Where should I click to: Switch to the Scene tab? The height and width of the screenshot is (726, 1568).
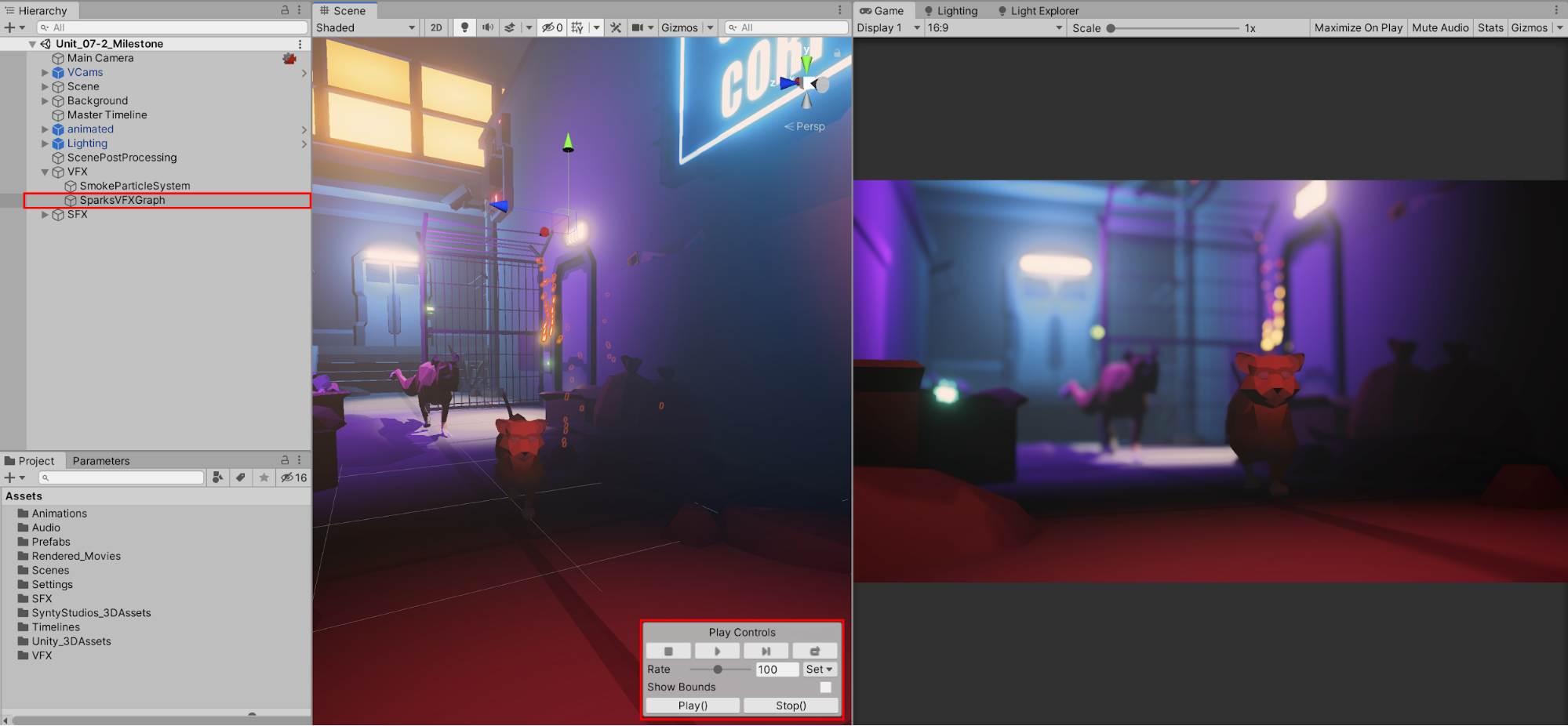tap(344, 10)
